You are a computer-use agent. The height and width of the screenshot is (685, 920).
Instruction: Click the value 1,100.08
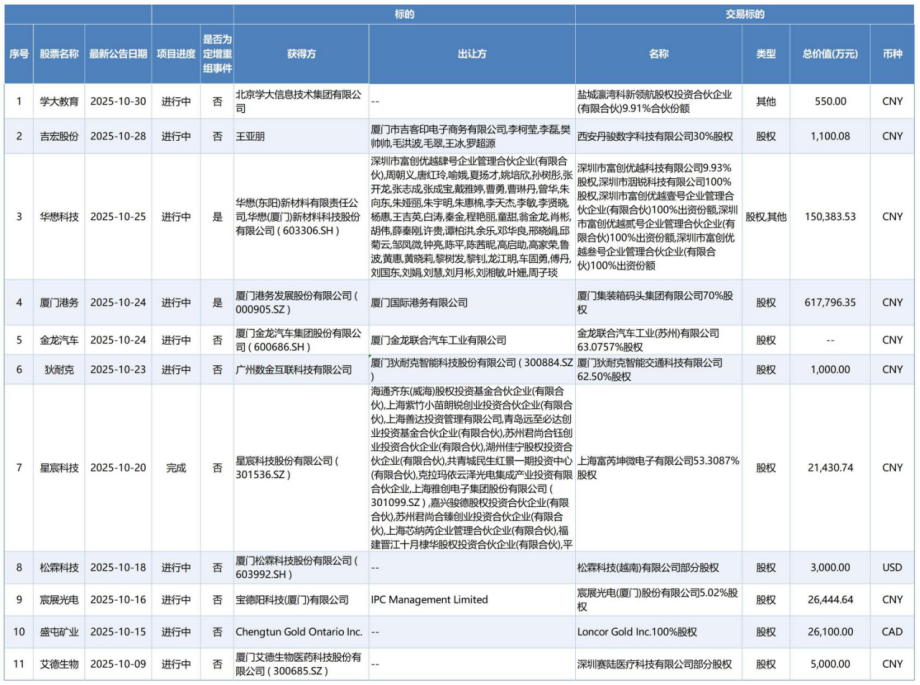pyautogui.click(x=830, y=136)
